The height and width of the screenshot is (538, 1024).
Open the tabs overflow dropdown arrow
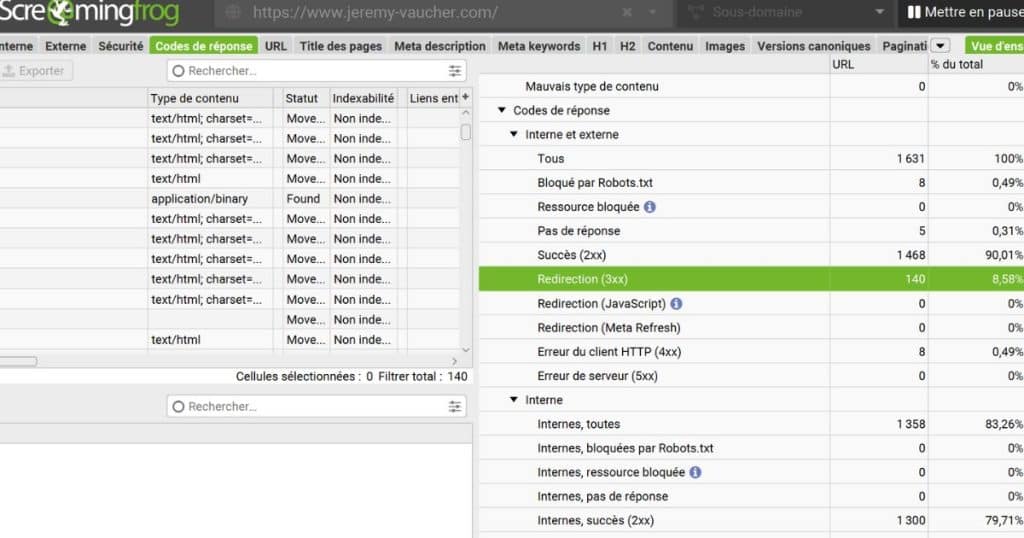click(940, 46)
